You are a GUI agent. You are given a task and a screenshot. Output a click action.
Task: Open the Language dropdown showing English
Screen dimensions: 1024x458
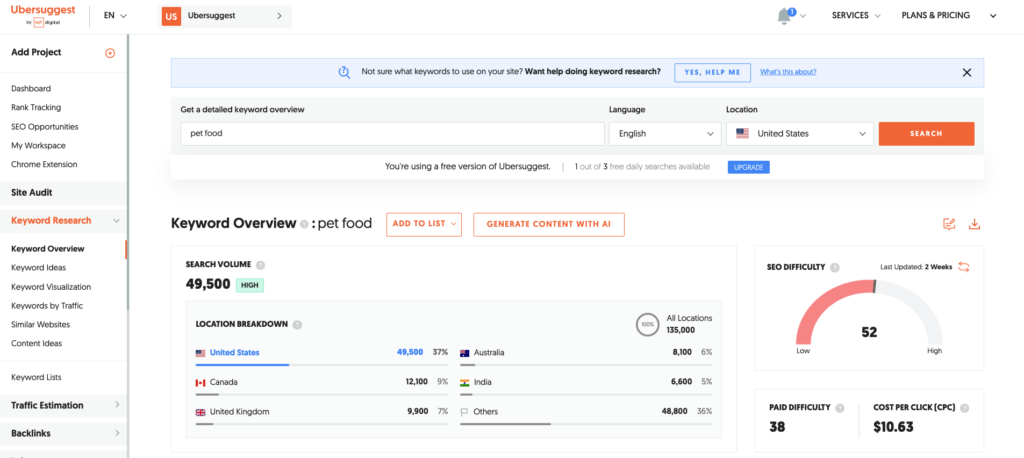pyautogui.click(x=664, y=133)
